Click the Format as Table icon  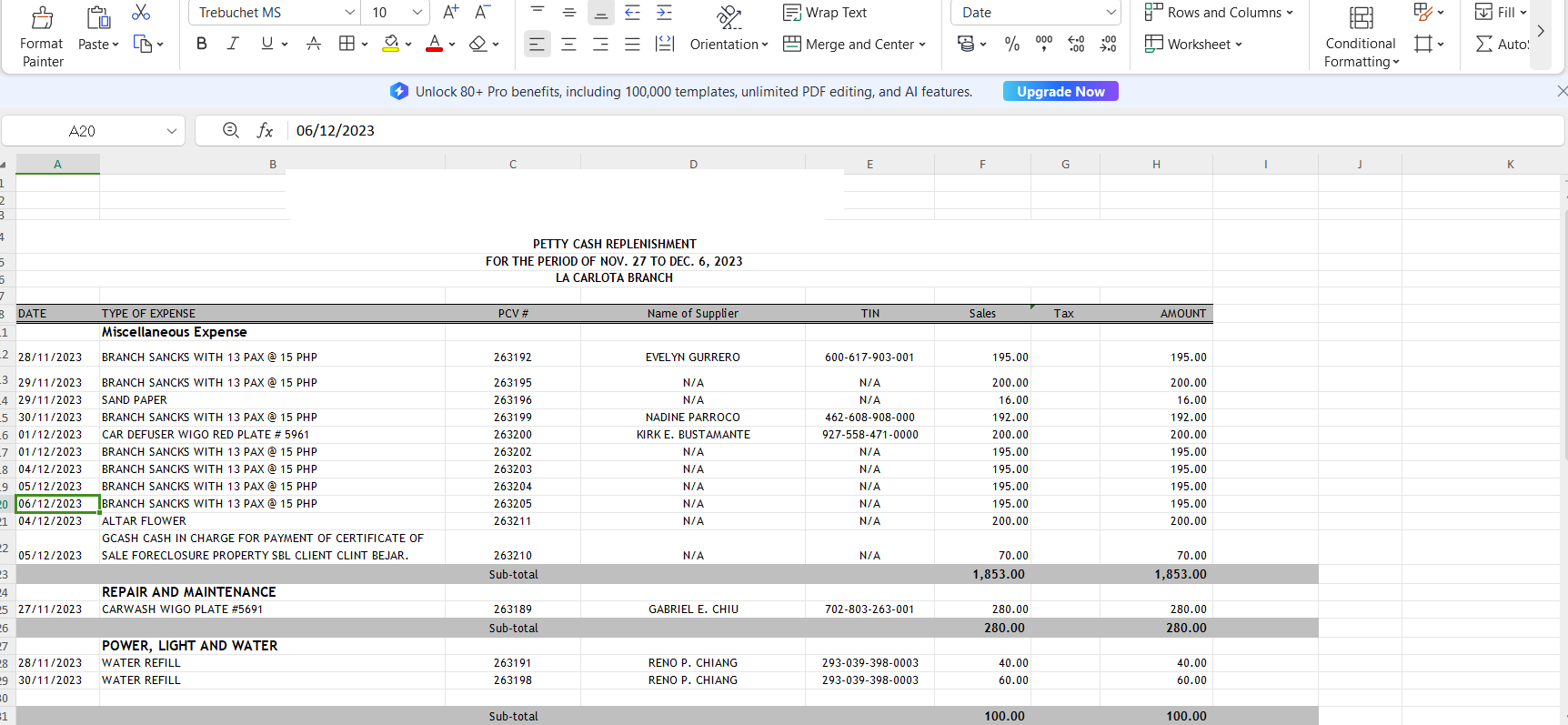click(1423, 13)
